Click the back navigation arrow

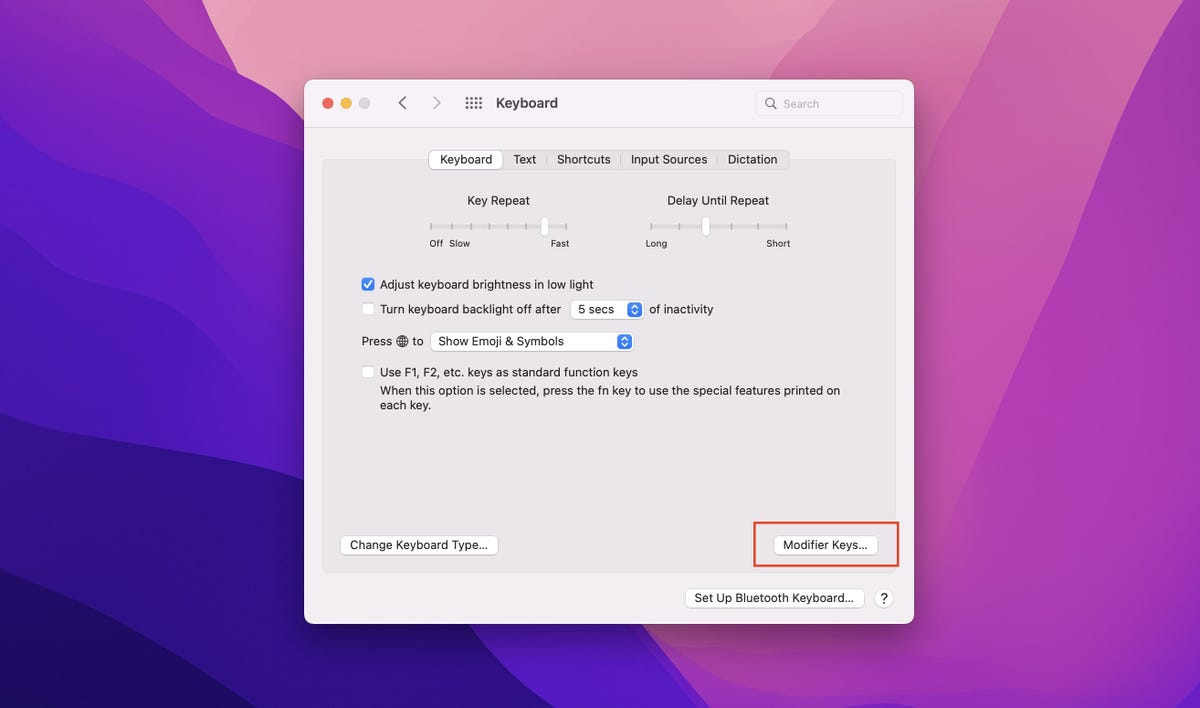pos(402,102)
